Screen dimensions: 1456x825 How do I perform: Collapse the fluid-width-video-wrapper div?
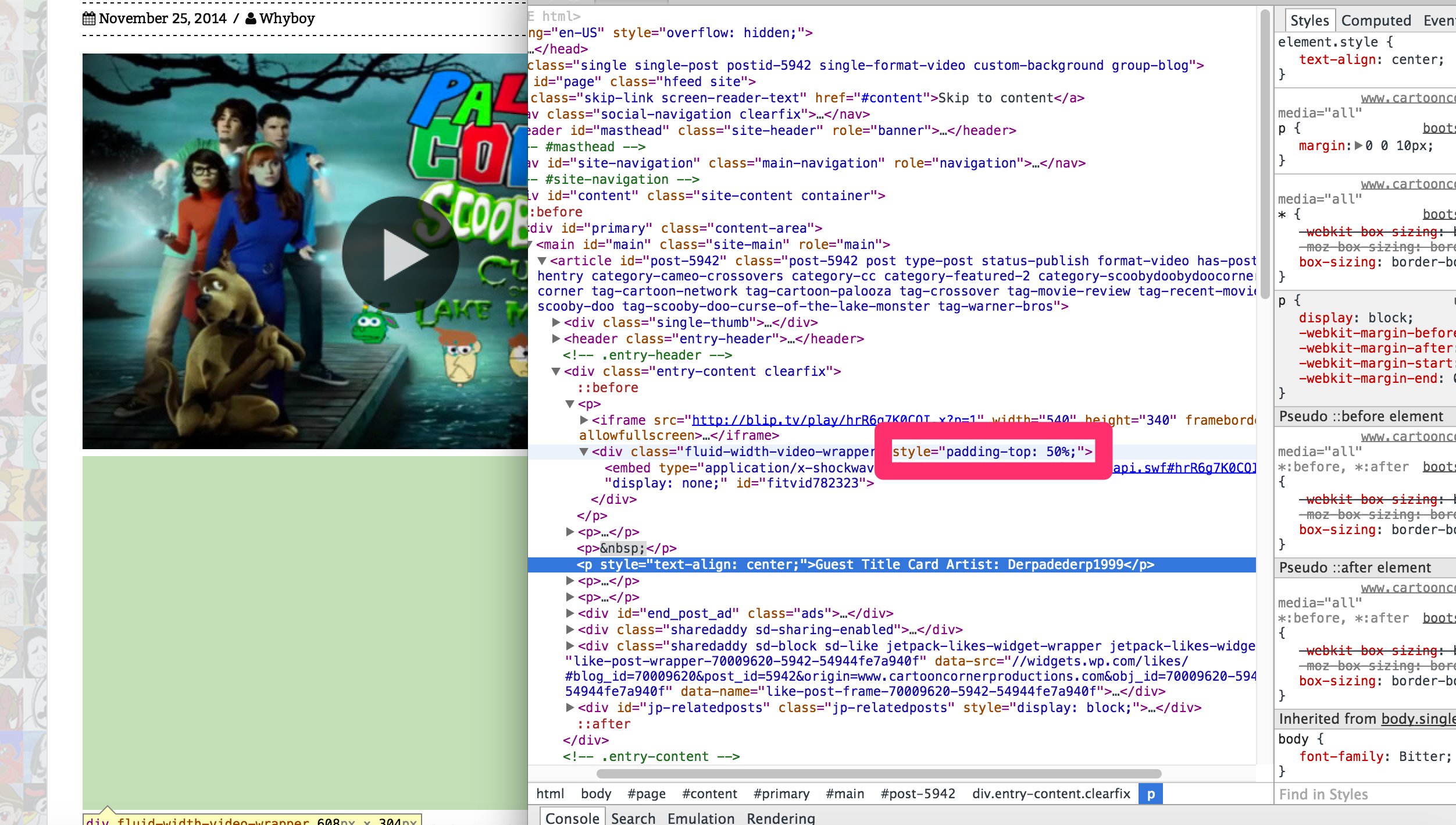pos(584,451)
